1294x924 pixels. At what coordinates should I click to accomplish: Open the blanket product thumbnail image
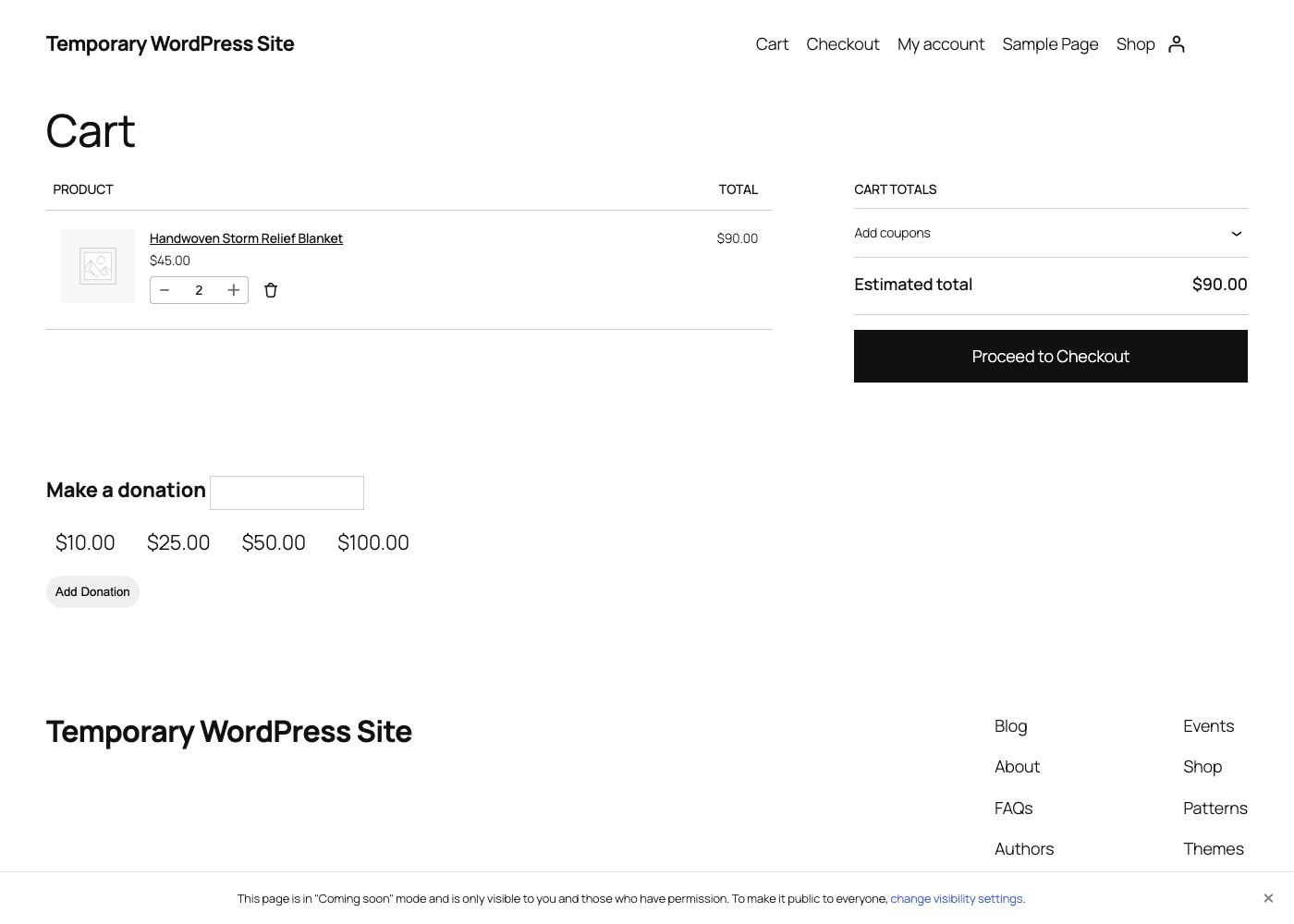click(98, 266)
